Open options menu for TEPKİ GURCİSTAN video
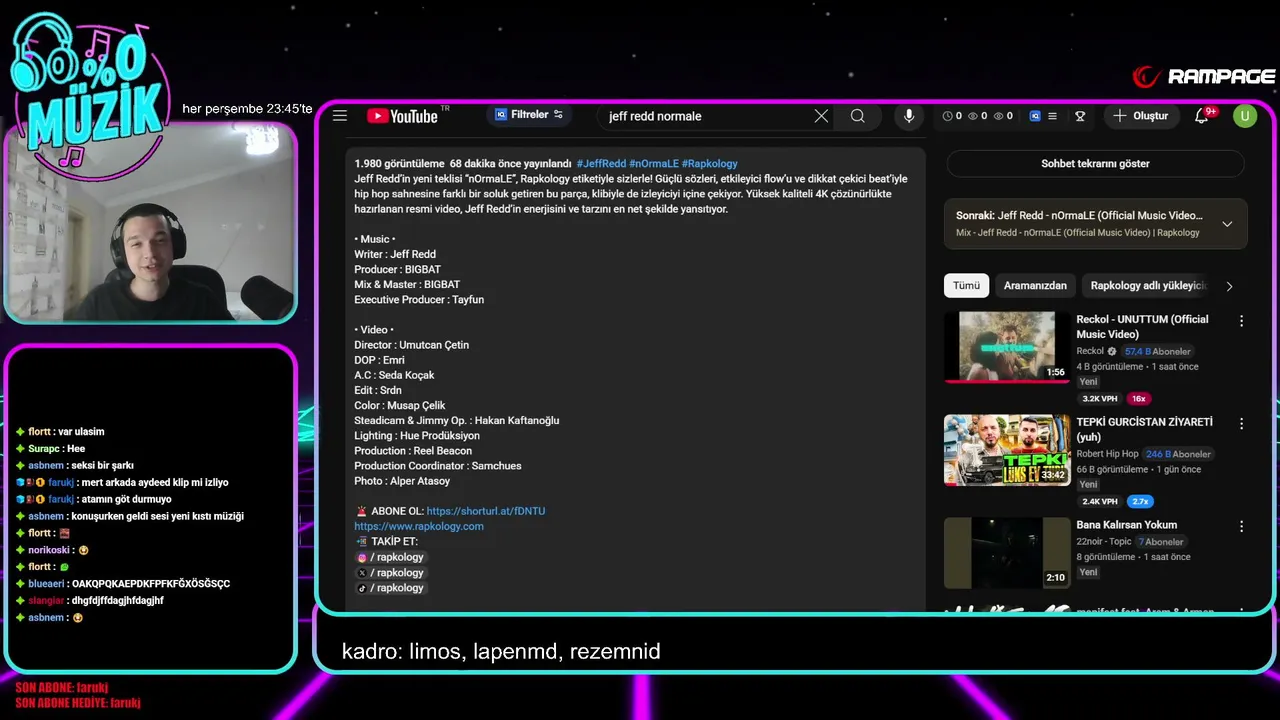This screenshot has width=1280, height=720. tap(1241, 424)
